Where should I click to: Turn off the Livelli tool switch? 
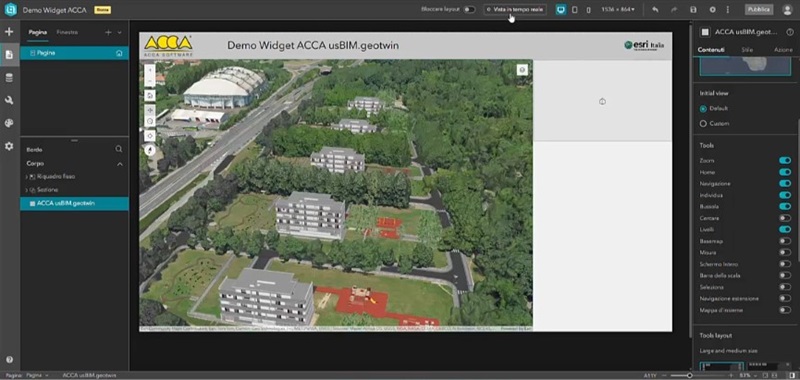(x=785, y=230)
